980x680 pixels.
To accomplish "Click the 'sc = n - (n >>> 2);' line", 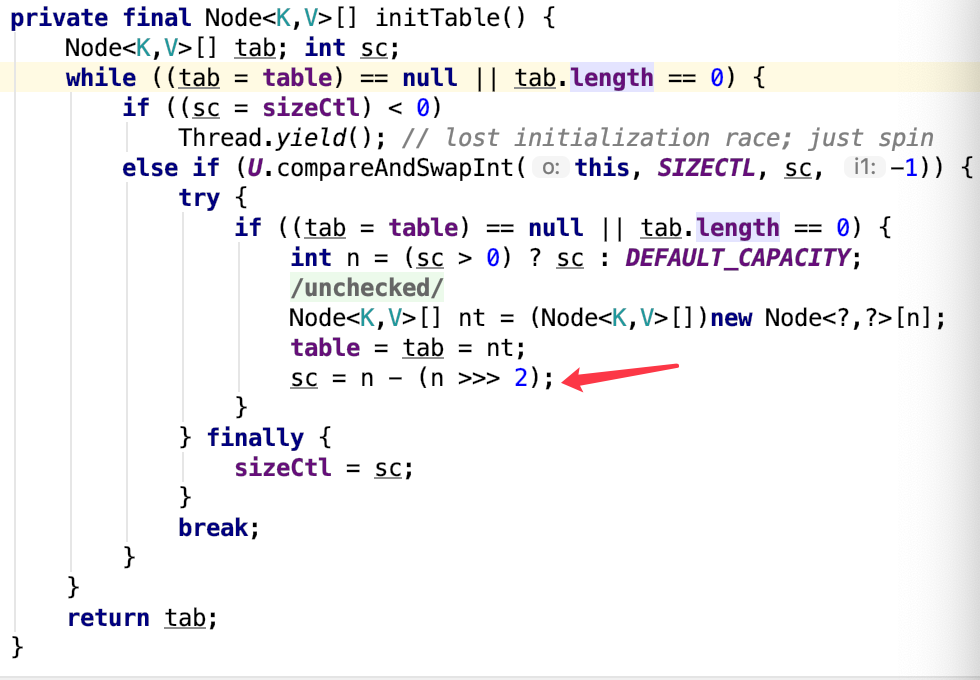I will tap(422, 378).
